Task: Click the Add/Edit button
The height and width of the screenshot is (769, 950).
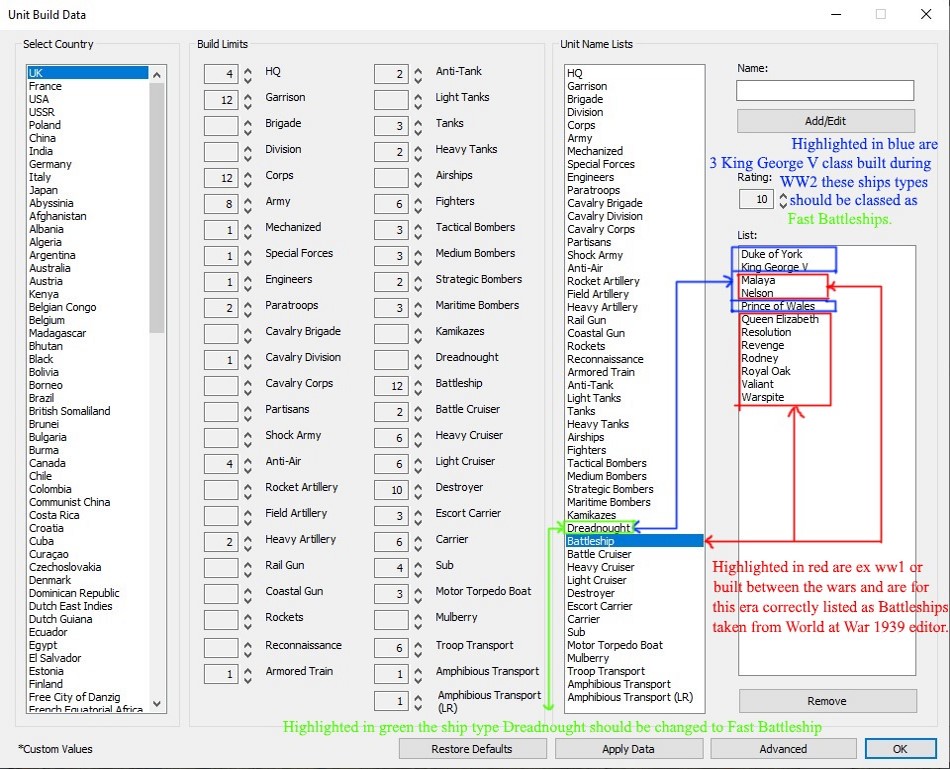Action: click(825, 121)
